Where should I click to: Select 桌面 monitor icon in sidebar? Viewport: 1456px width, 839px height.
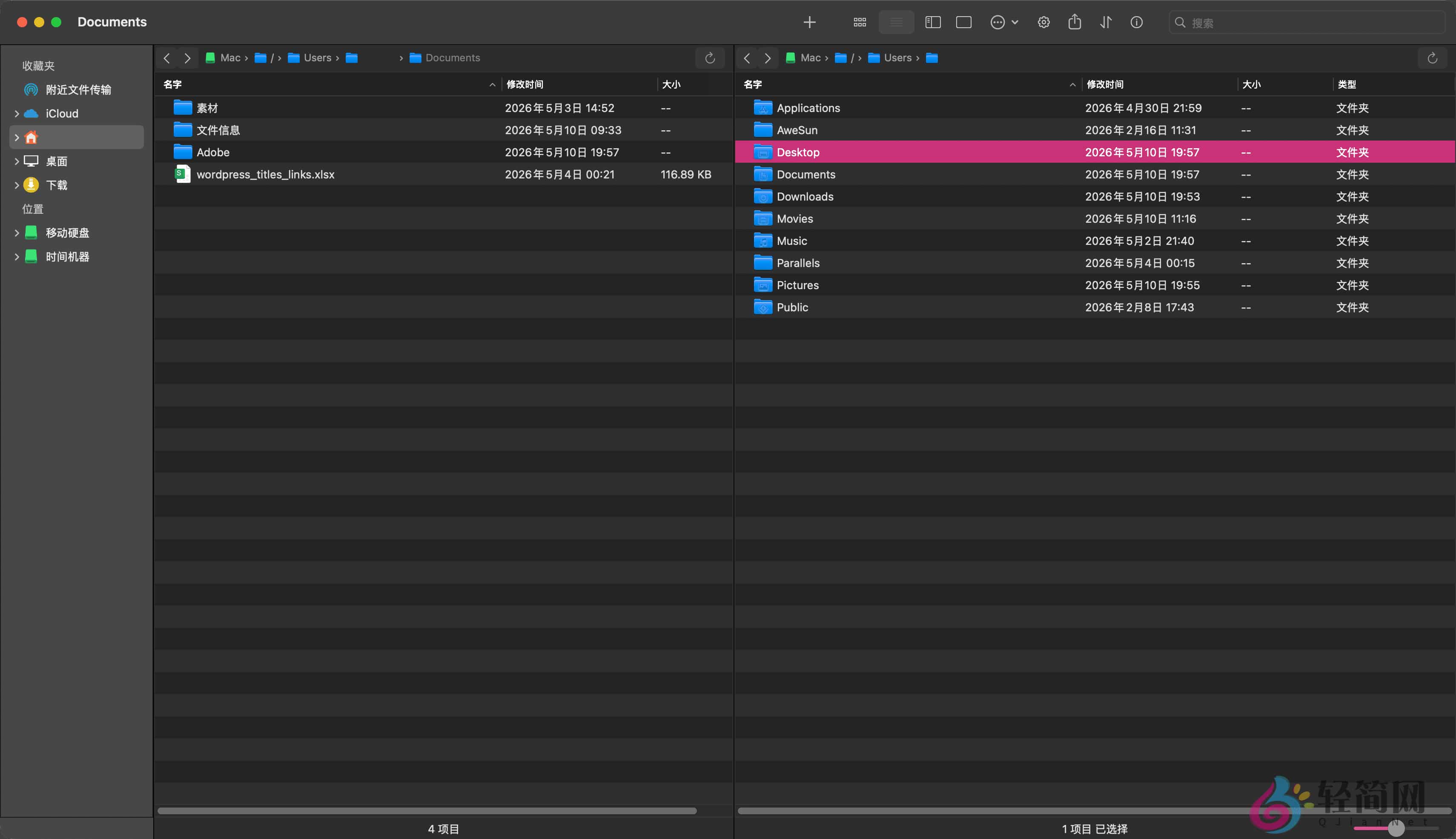[31, 161]
